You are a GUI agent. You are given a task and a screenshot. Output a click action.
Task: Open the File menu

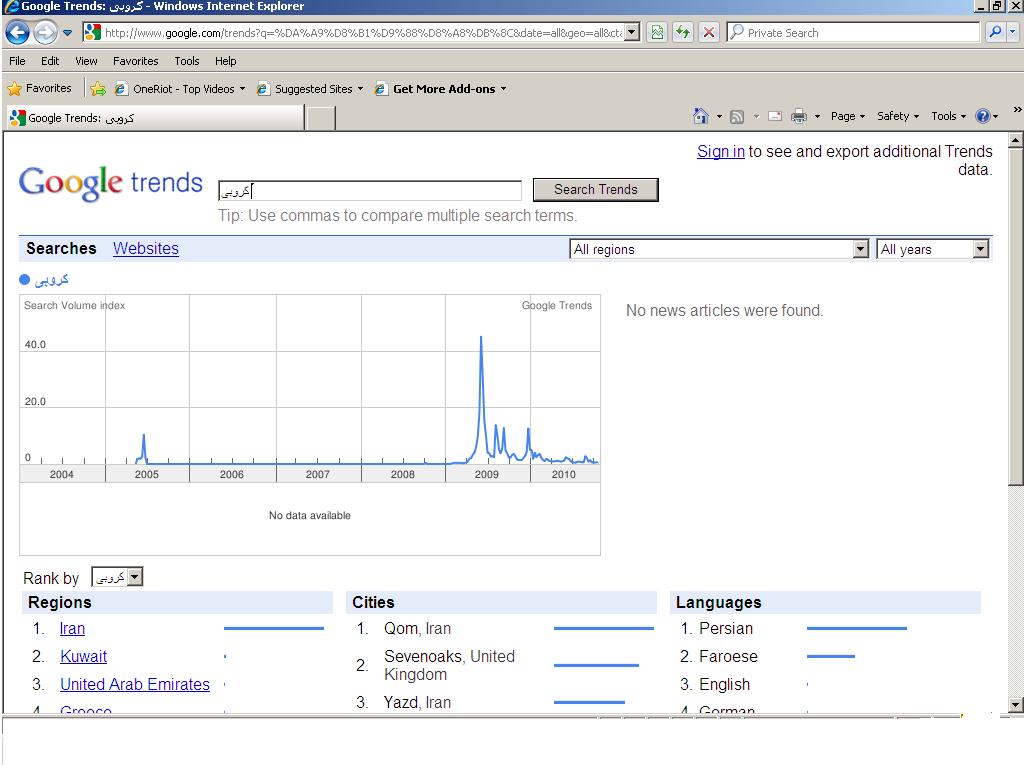pos(17,61)
